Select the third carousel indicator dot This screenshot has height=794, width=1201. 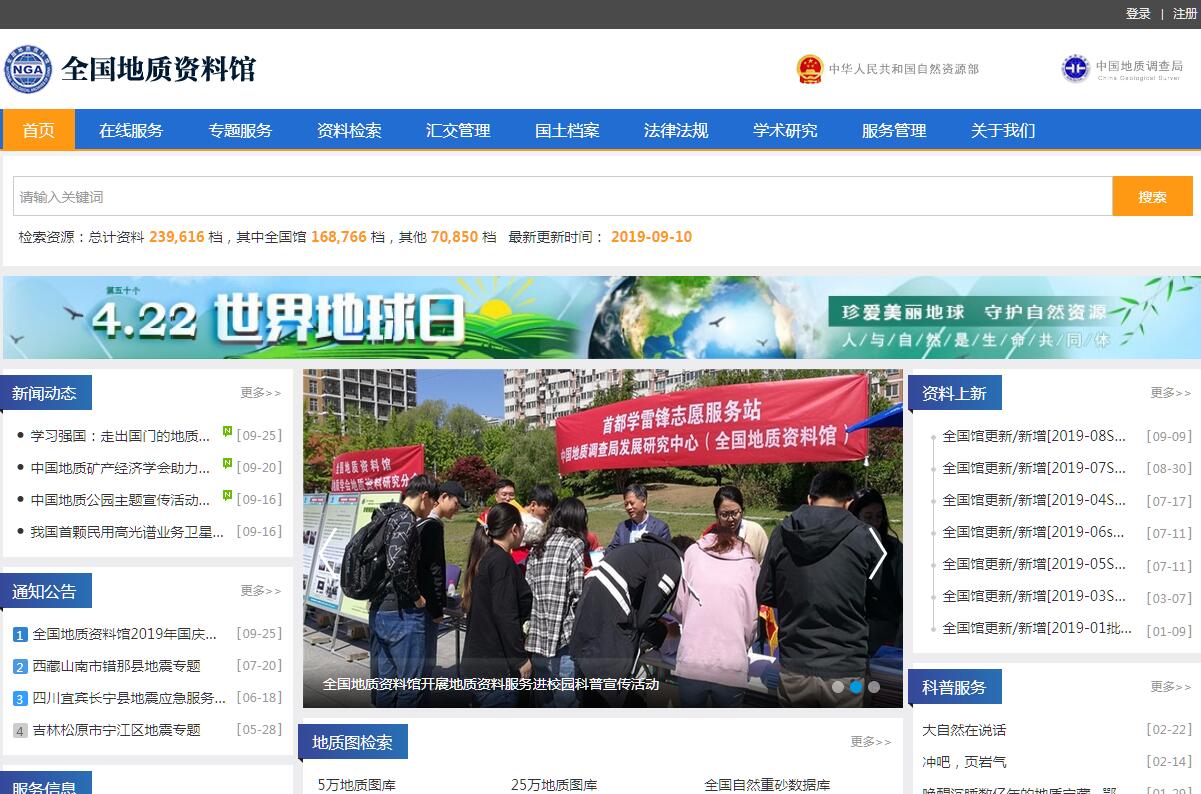click(874, 687)
